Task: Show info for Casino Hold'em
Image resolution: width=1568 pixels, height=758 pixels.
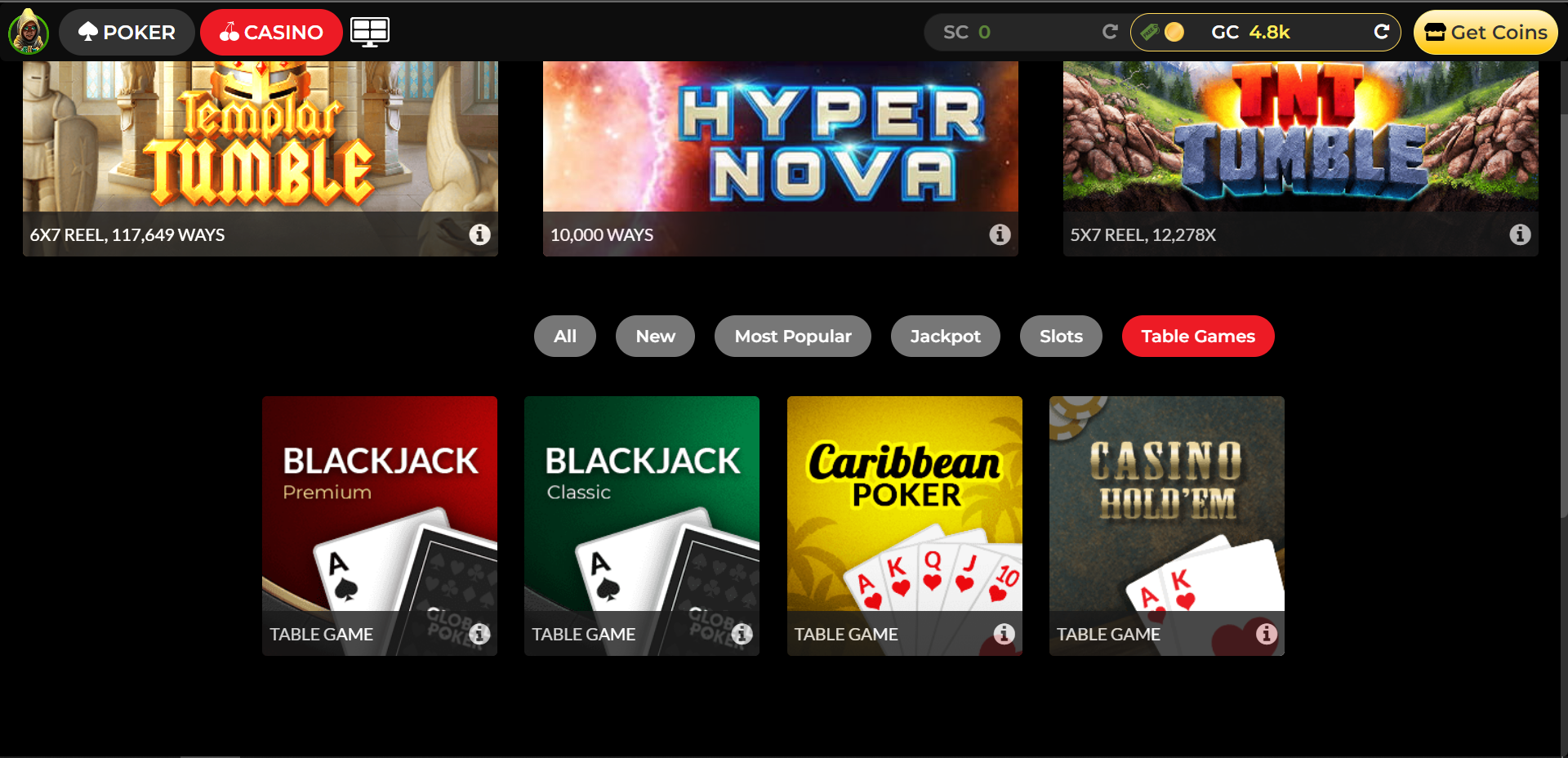Action: [x=1267, y=634]
